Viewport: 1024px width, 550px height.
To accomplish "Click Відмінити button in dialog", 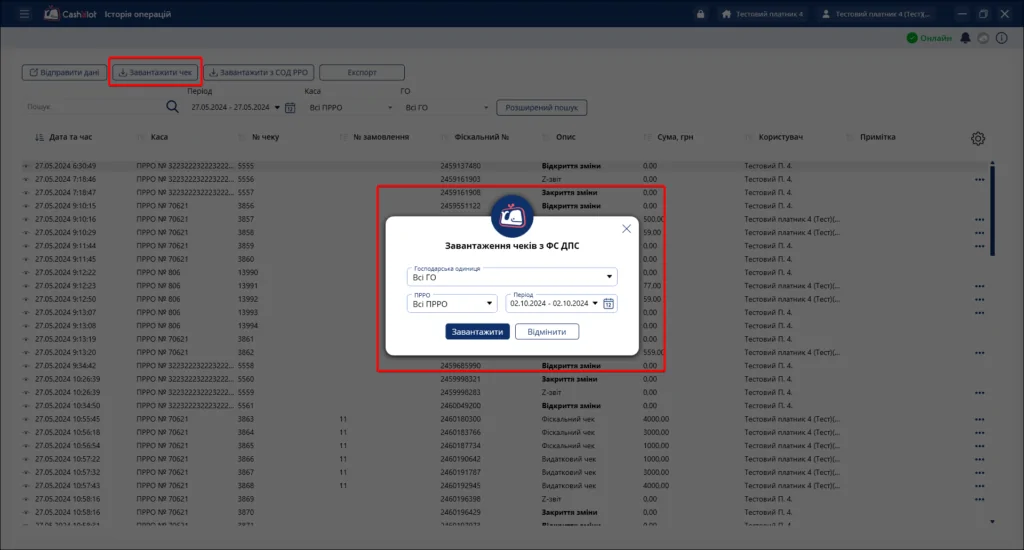I will pos(547,332).
